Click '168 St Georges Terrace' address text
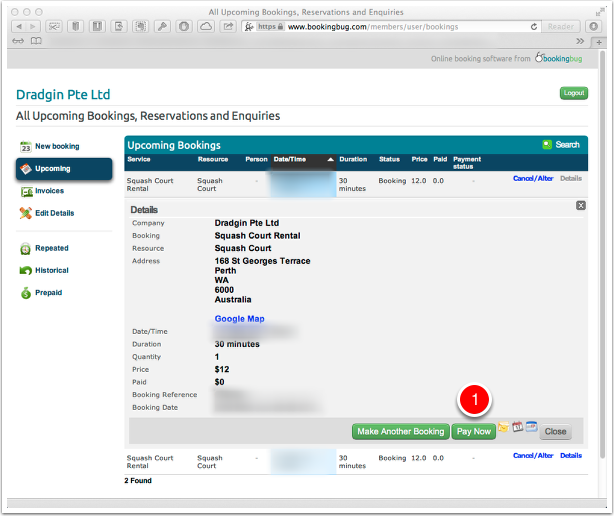The height and width of the screenshot is (516, 614). click(x=262, y=261)
